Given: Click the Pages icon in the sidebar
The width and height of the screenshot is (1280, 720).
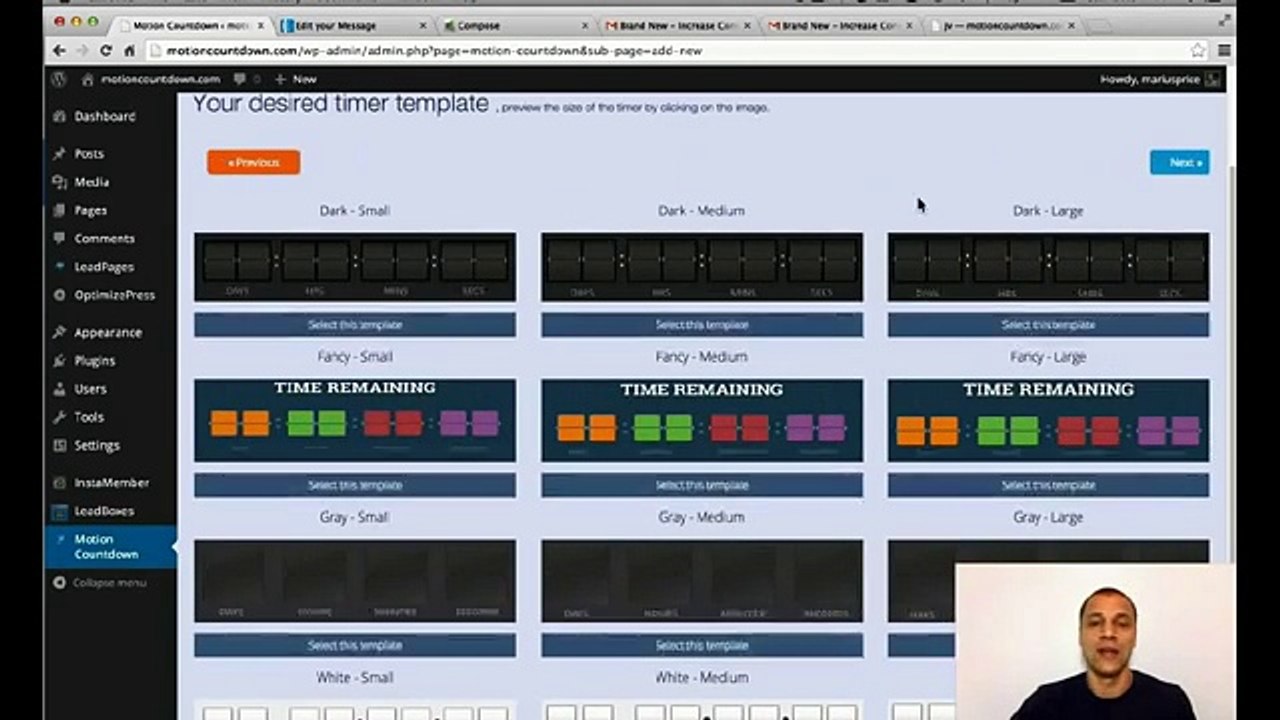Looking at the screenshot, I should 60,210.
